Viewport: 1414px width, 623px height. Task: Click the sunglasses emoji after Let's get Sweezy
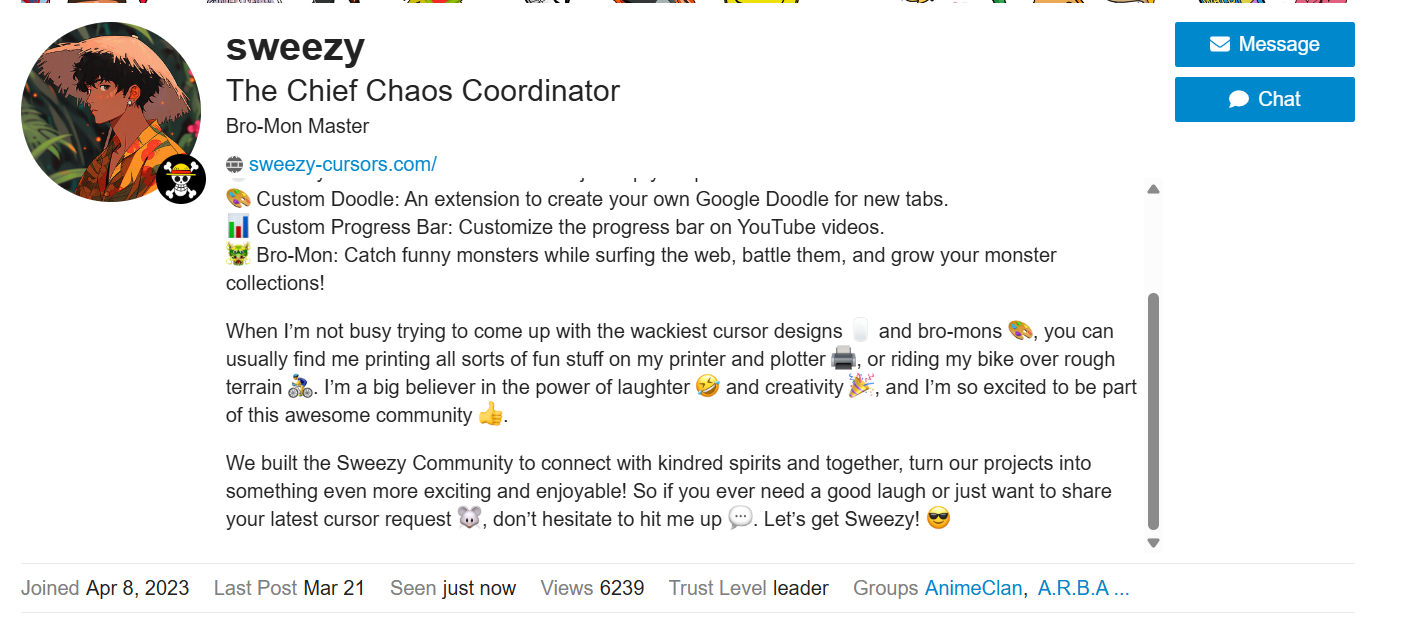coord(938,520)
